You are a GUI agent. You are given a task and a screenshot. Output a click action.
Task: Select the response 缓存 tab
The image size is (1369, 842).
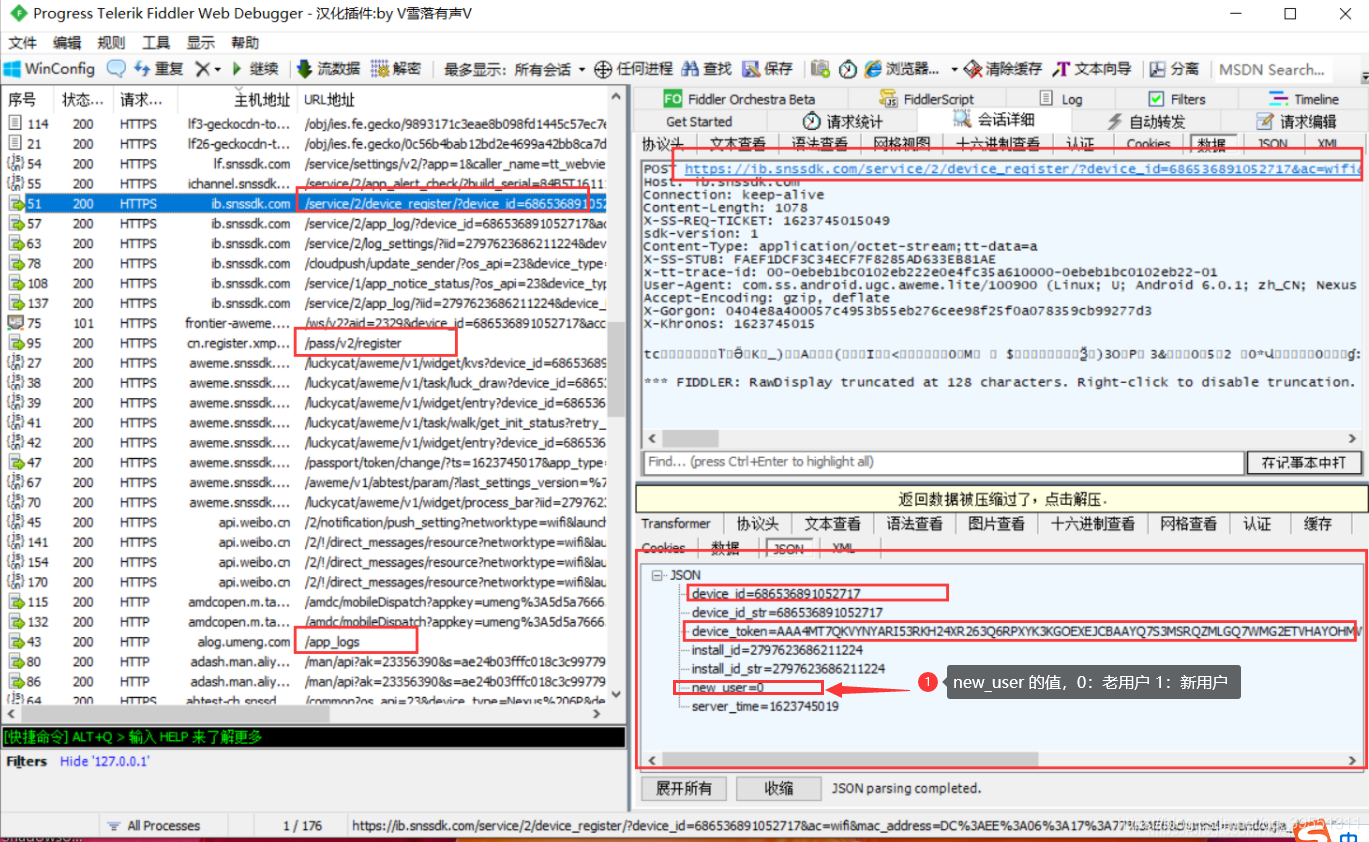(1318, 523)
